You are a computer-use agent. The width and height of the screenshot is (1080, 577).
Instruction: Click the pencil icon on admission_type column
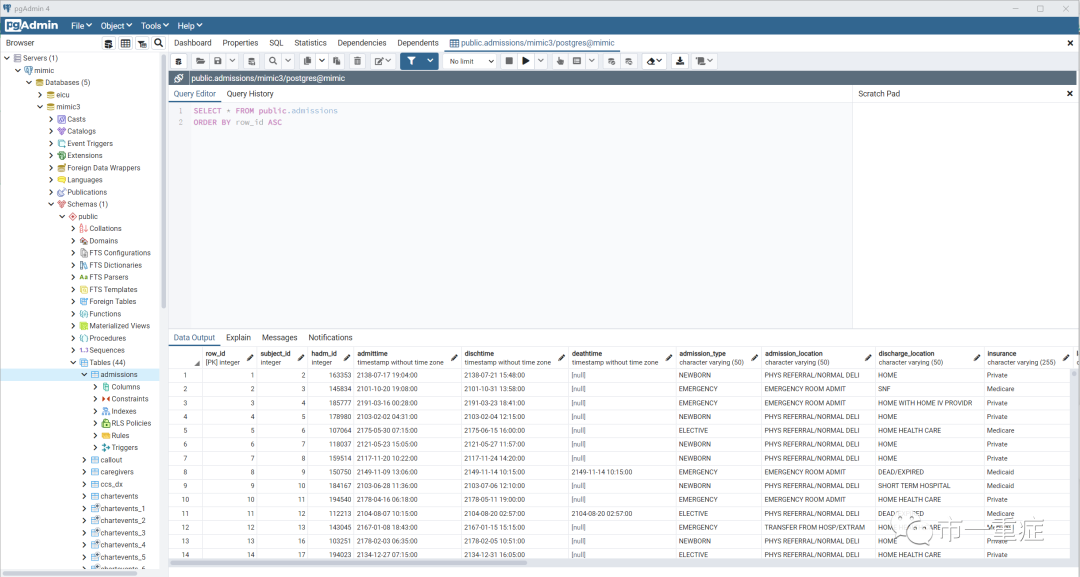click(x=754, y=357)
